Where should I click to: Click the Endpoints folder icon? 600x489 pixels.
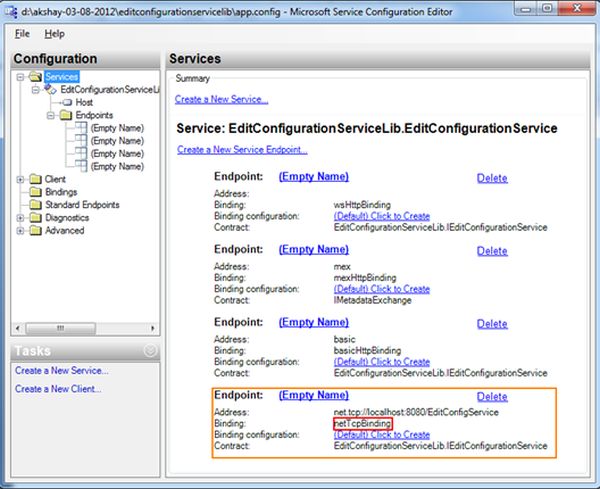(66, 115)
